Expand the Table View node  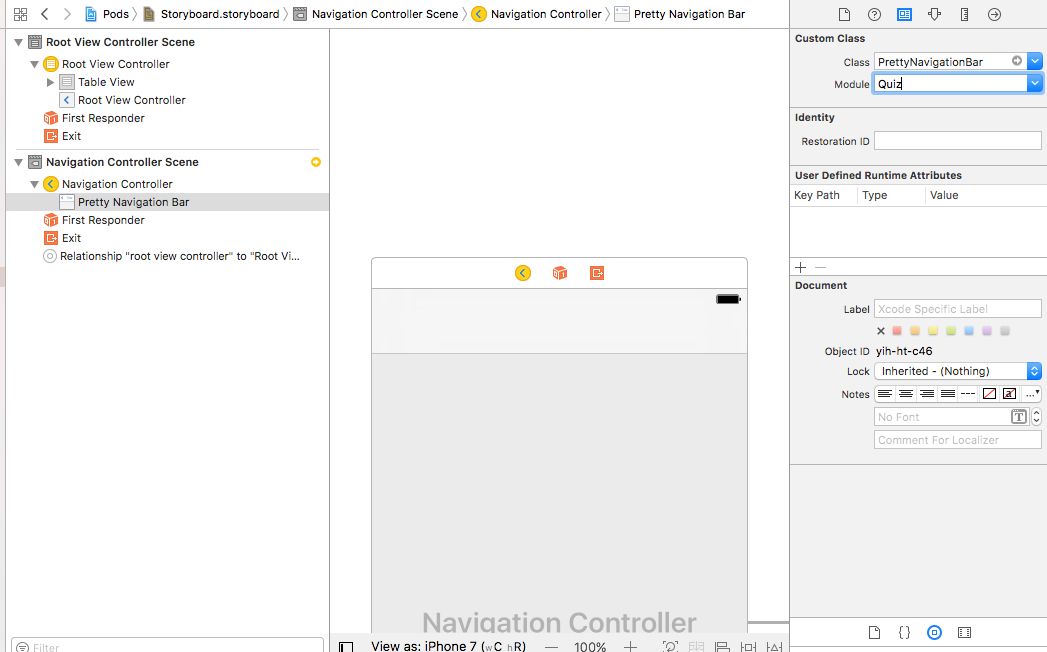point(50,82)
